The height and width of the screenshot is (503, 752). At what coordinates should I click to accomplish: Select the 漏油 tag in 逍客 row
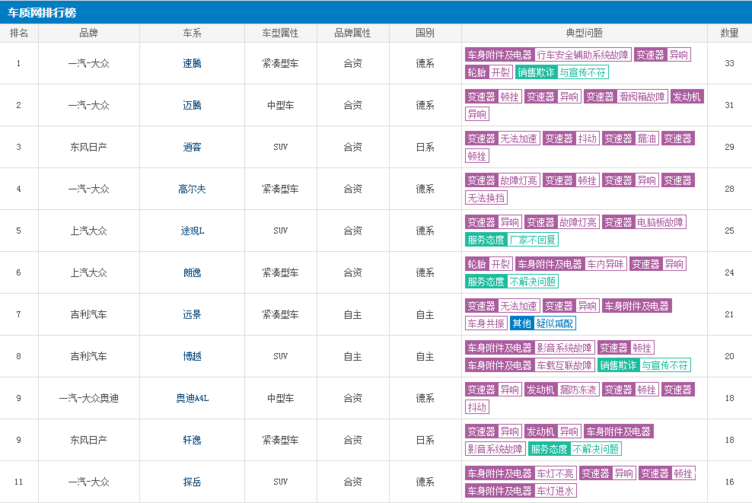(646, 139)
